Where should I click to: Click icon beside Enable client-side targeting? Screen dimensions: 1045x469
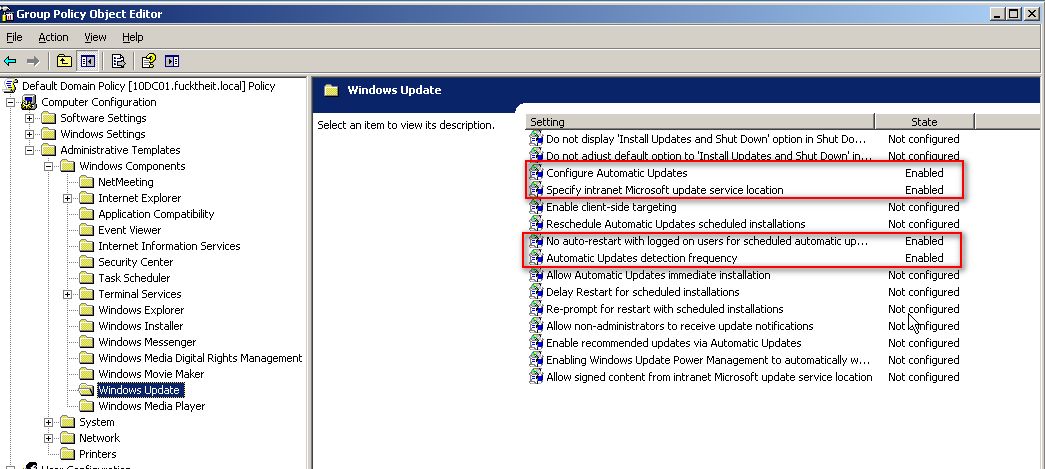[536, 207]
